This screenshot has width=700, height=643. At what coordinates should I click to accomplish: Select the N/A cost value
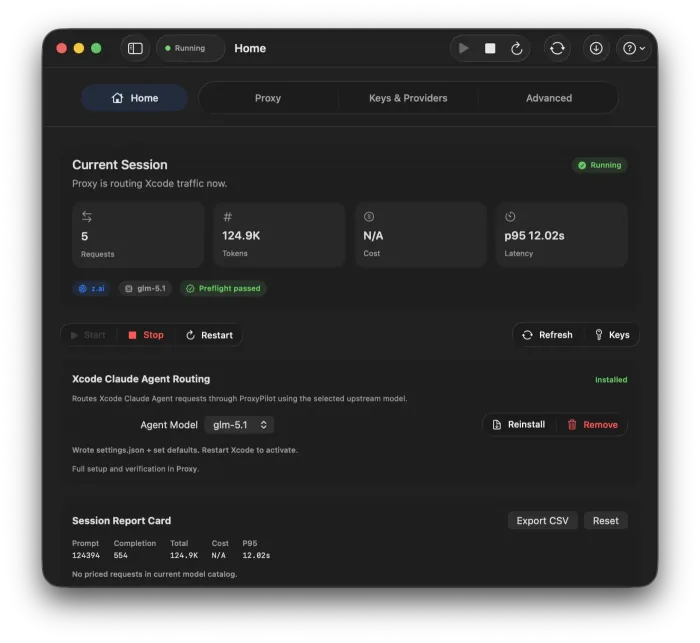pyautogui.click(x=373, y=235)
